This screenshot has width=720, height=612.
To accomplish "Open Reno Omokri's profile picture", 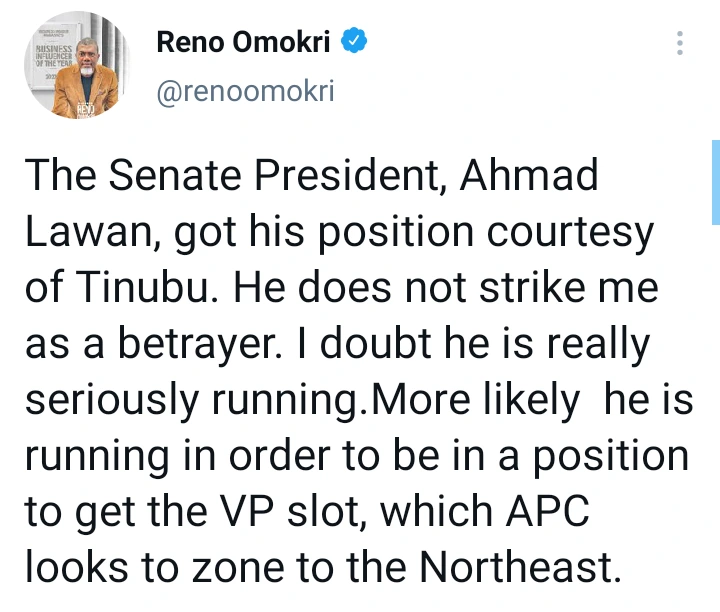I will click(71, 65).
